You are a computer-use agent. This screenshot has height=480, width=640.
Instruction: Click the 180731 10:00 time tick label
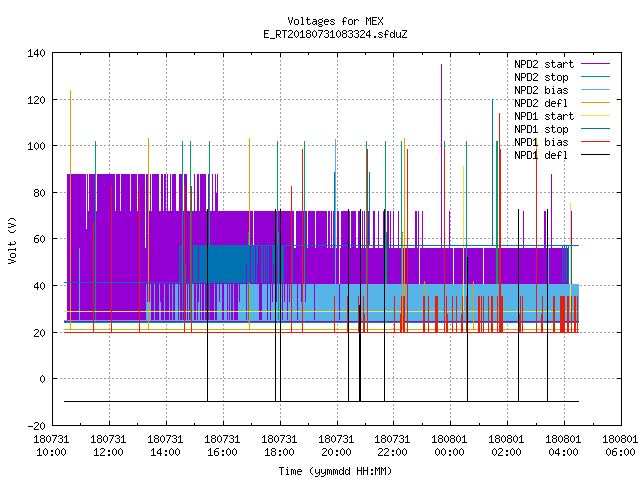[x=51, y=446]
